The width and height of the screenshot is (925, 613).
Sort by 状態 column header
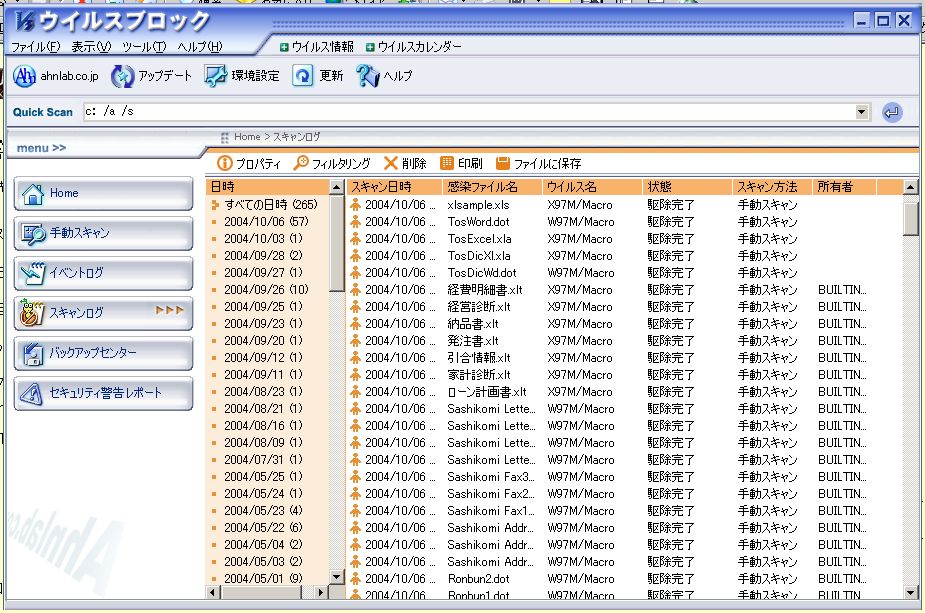pyautogui.click(x=687, y=187)
